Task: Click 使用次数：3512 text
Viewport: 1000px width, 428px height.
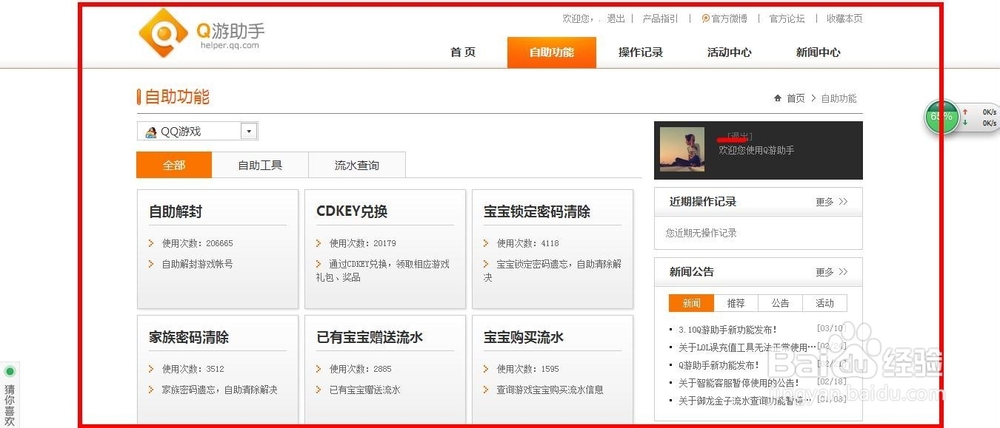Action: click(x=193, y=369)
